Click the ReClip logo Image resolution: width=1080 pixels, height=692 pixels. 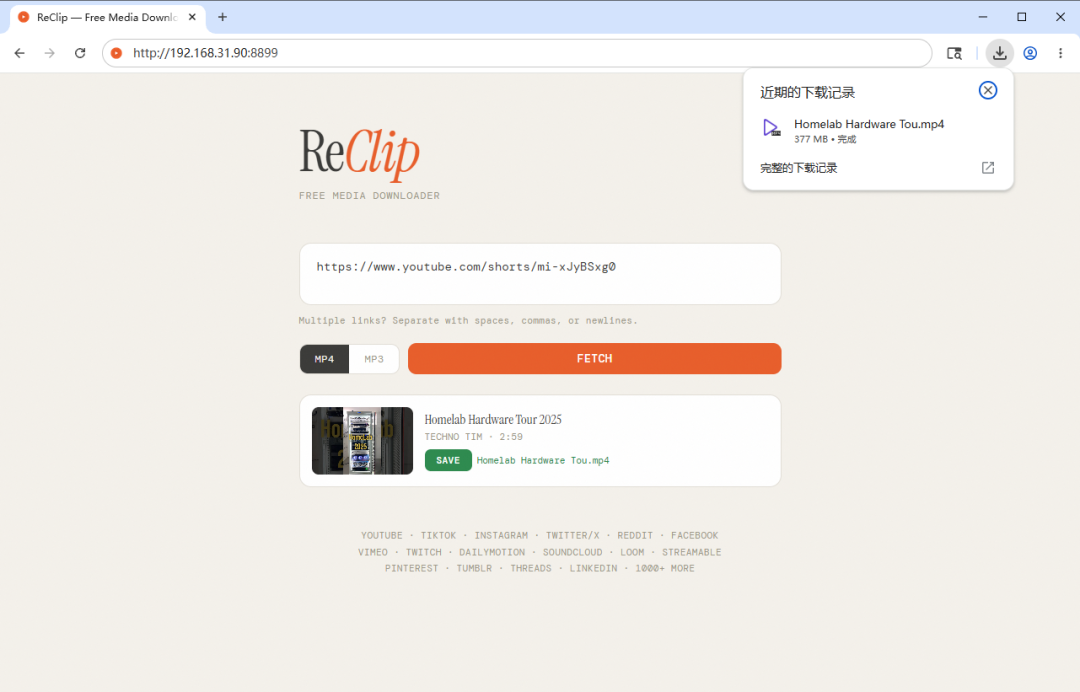[x=360, y=154]
